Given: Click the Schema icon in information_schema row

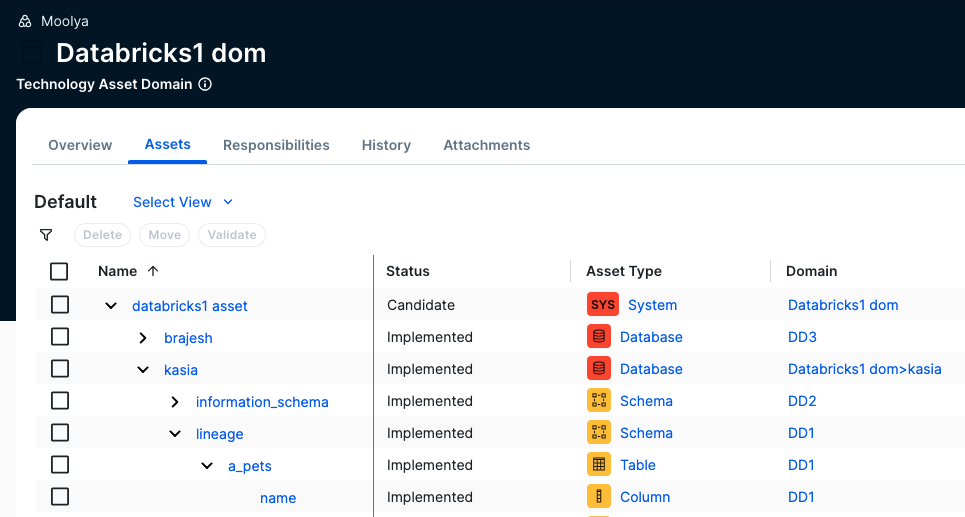Looking at the screenshot, I should (599, 401).
